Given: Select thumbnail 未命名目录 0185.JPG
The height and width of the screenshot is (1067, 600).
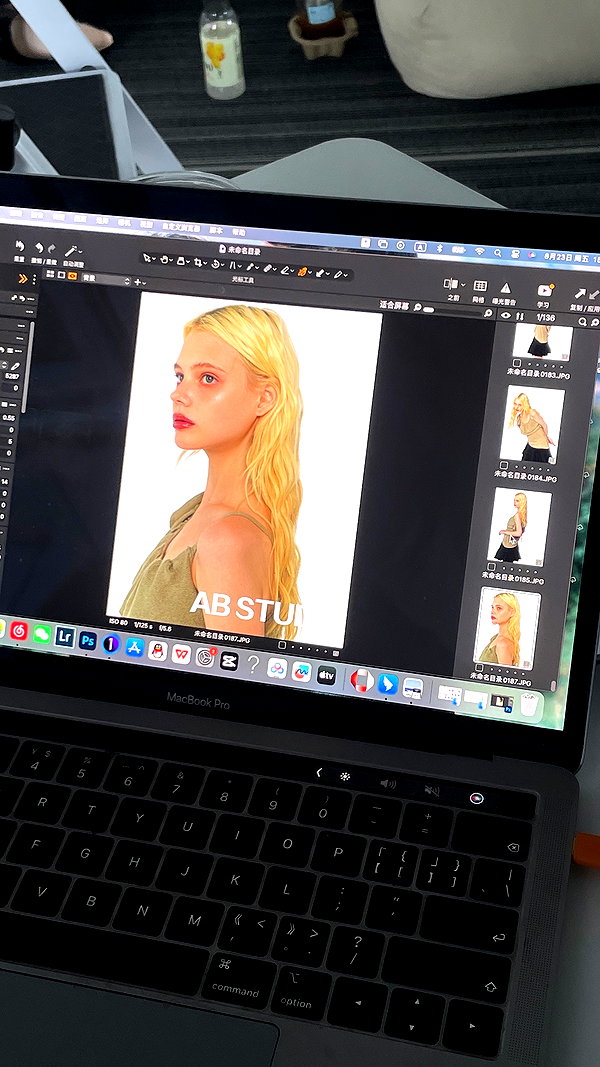Looking at the screenshot, I should [x=519, y=525].
